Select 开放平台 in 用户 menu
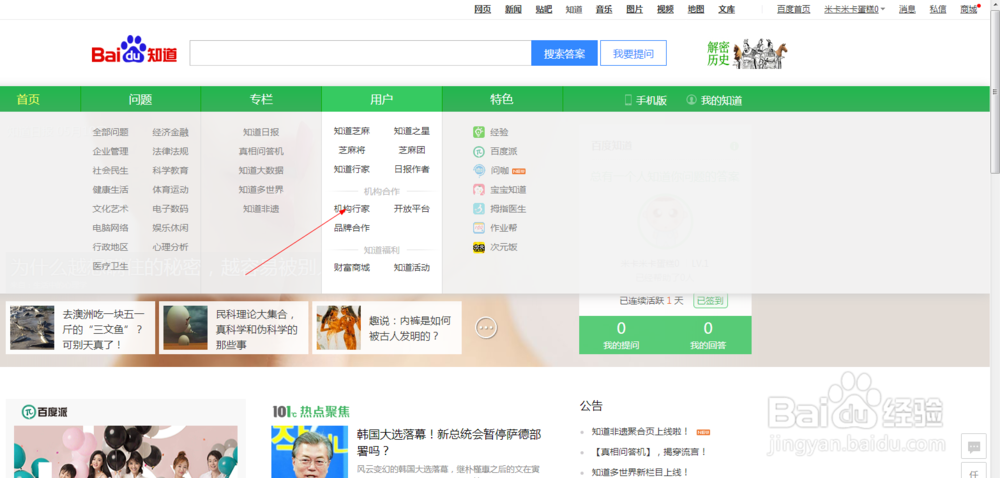1000x478 pixels. tap(411, 208)
